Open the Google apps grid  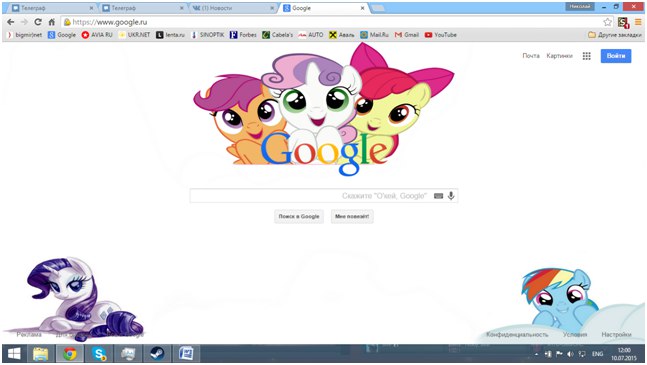coord(586,56)
